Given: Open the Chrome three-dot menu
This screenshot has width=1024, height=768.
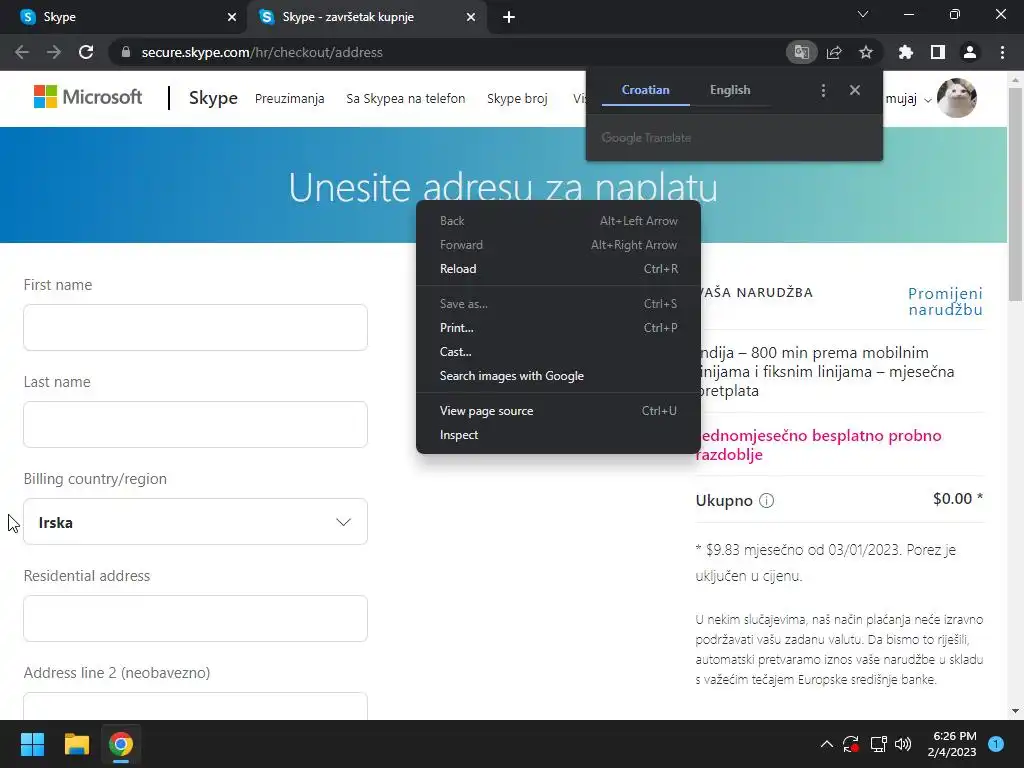Looking at the screenshot, I should pyautogui.click(x=1002, y=52).
